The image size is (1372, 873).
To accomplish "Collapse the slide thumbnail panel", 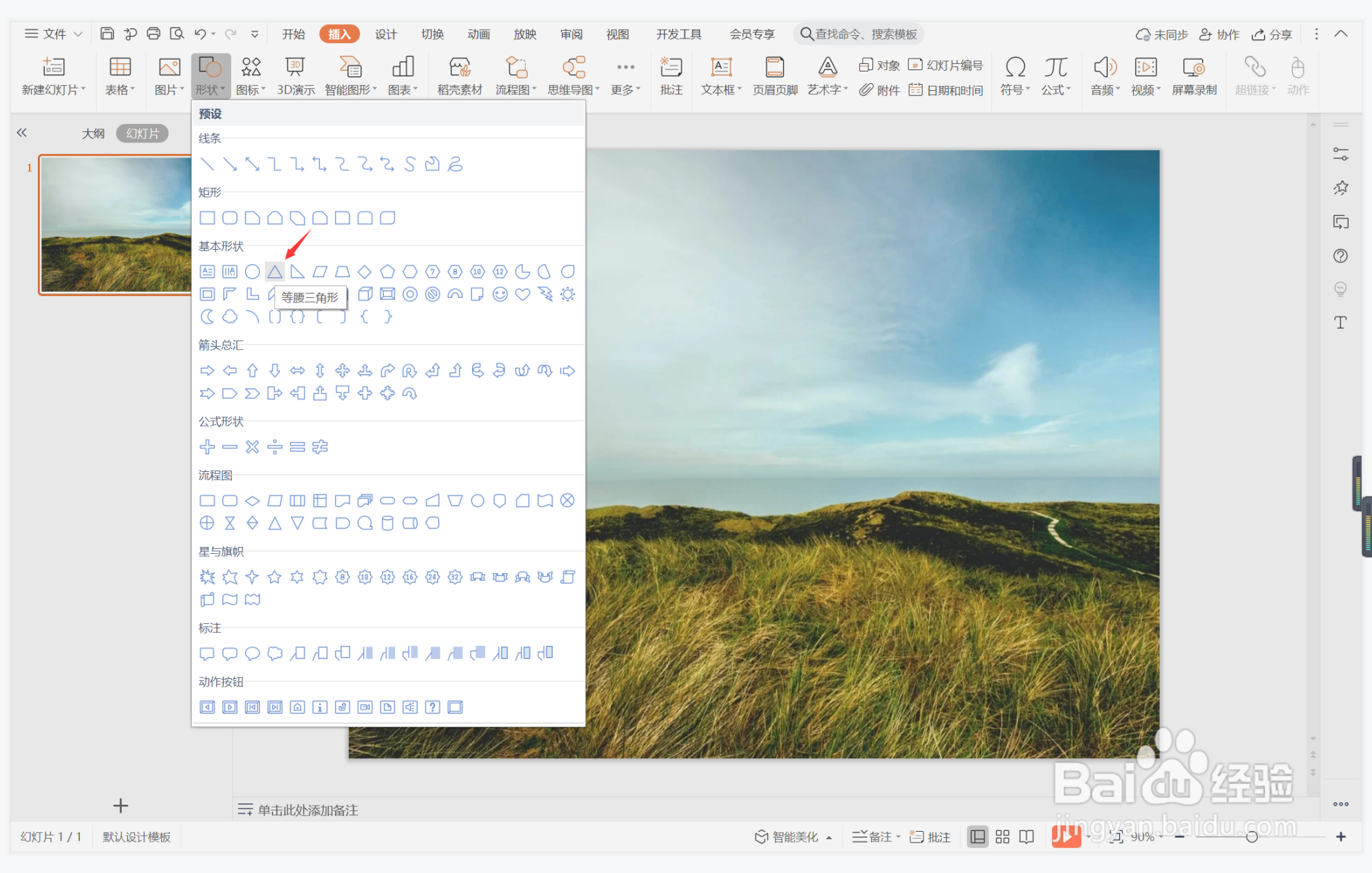I will point(22,133).
